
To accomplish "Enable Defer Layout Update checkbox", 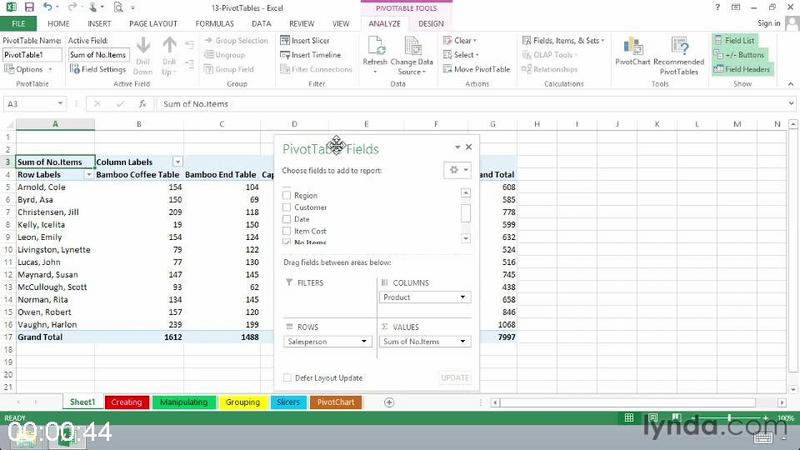I will pos(287,378).
